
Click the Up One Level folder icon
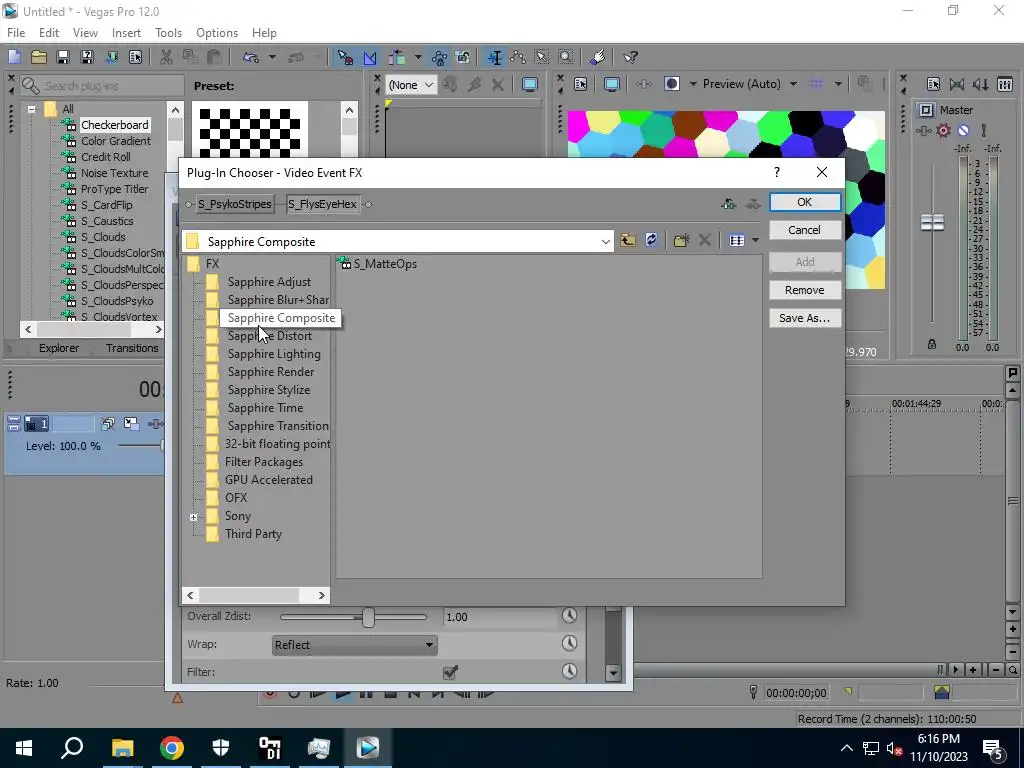[628, 240]
